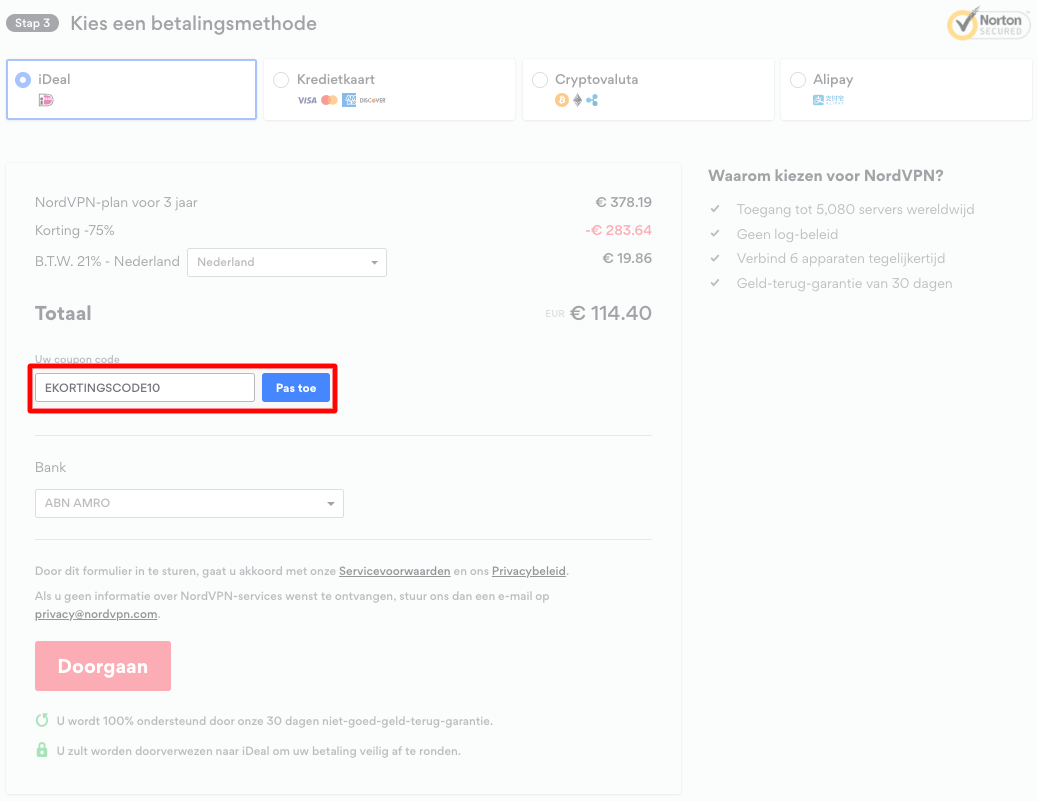Click the price € 378.19
1038x801 pixels.
point(624,203)
